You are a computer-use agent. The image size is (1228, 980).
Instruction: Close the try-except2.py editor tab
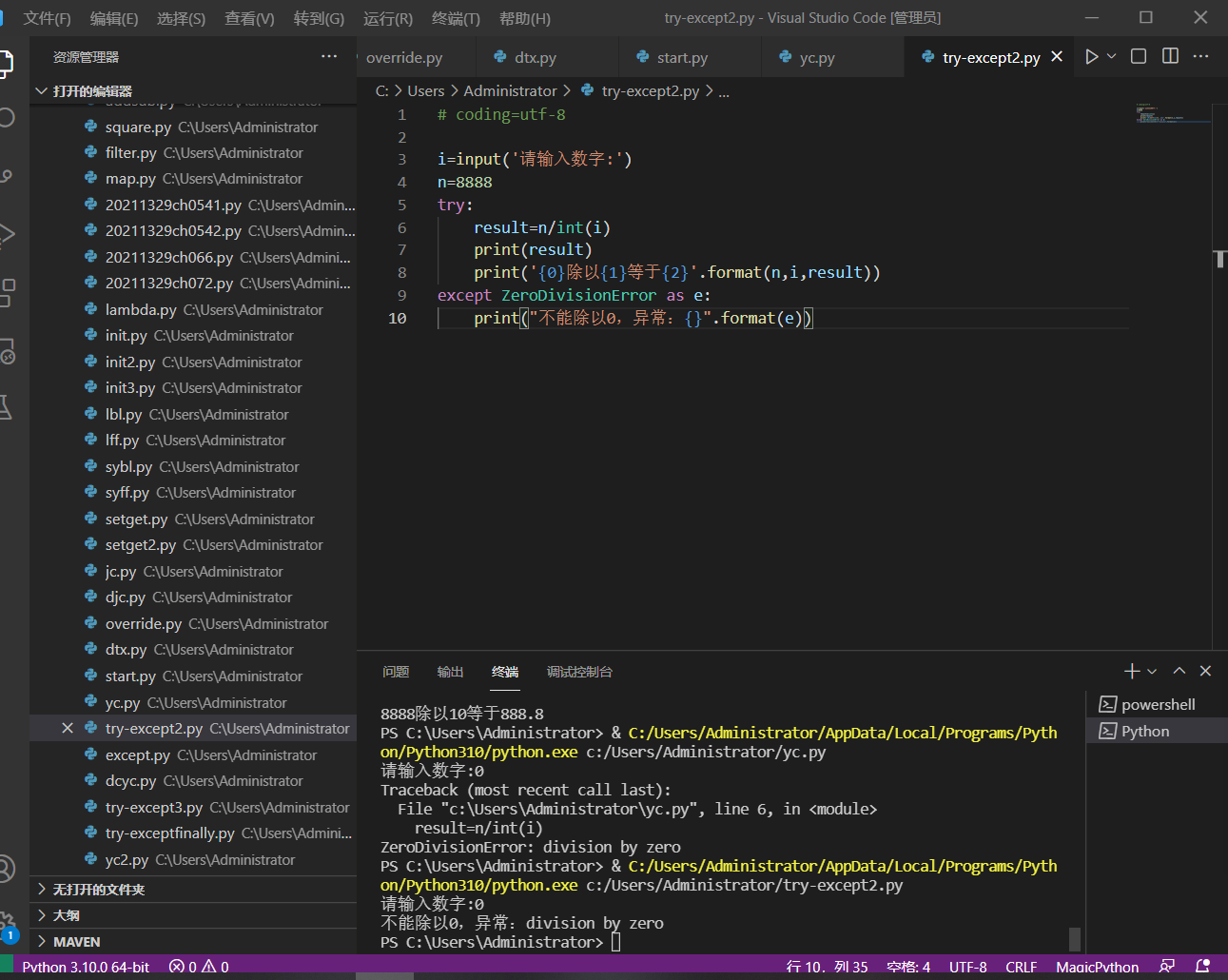click(x=1057, y=57)
